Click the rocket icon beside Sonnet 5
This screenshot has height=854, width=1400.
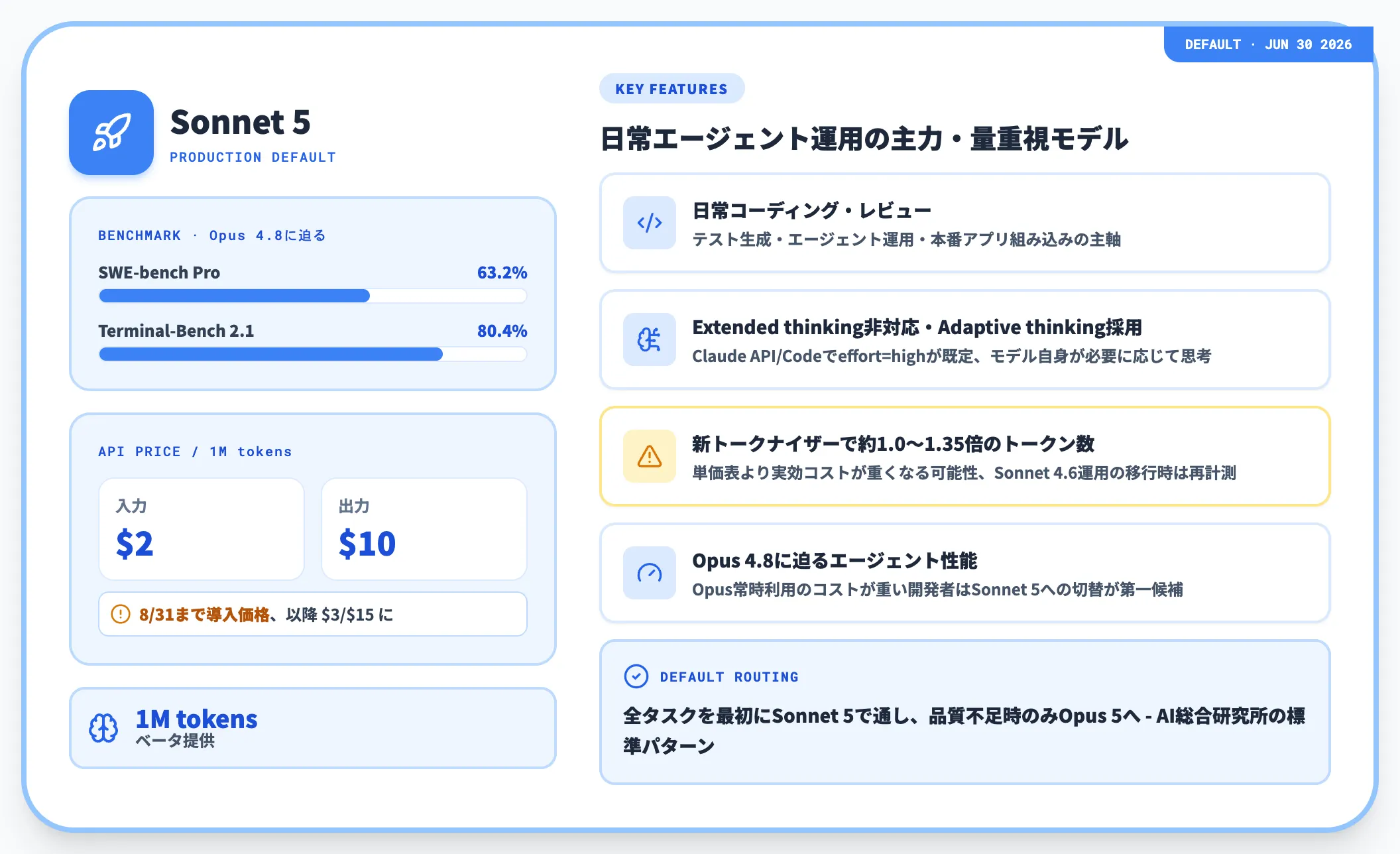tap(111, 133)
